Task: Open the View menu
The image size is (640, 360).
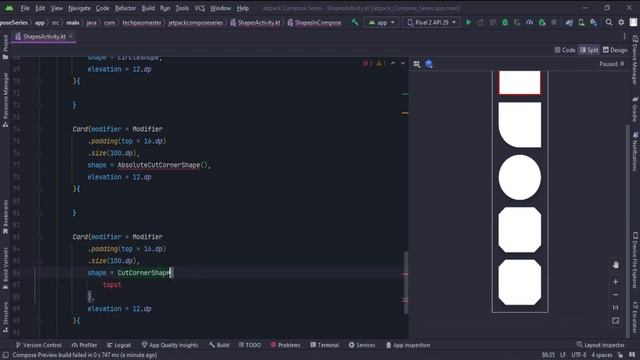Action: pos(56,8)
